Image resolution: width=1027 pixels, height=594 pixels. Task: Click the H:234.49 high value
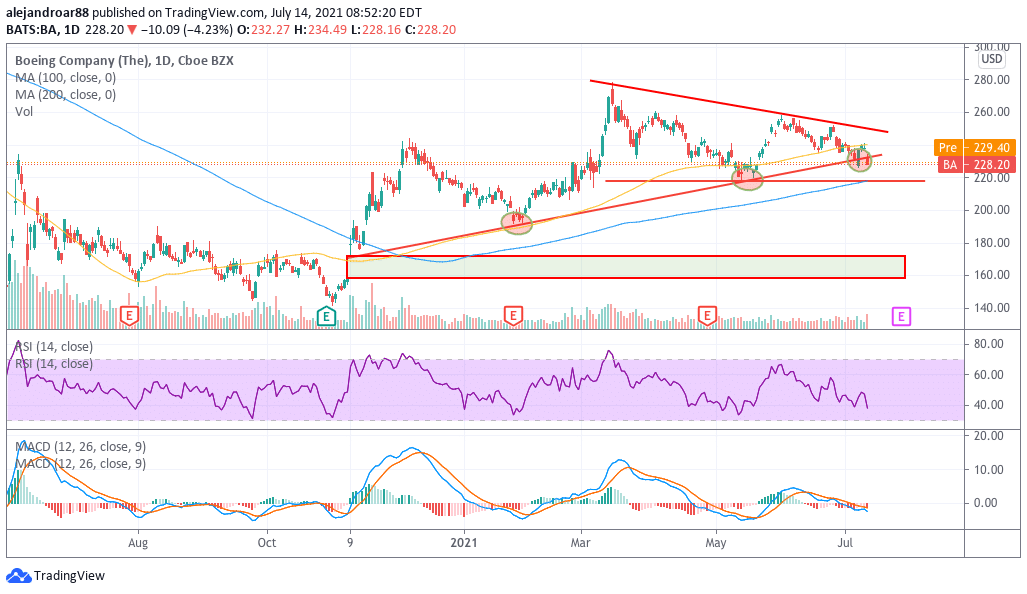coord(320,30)
